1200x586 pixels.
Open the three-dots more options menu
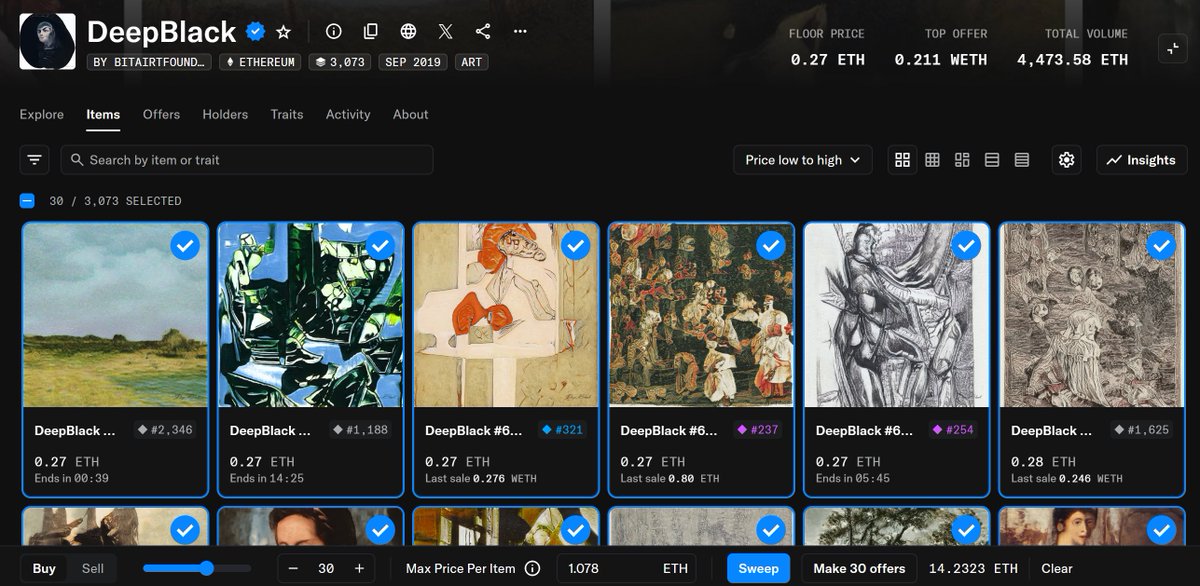520,32
